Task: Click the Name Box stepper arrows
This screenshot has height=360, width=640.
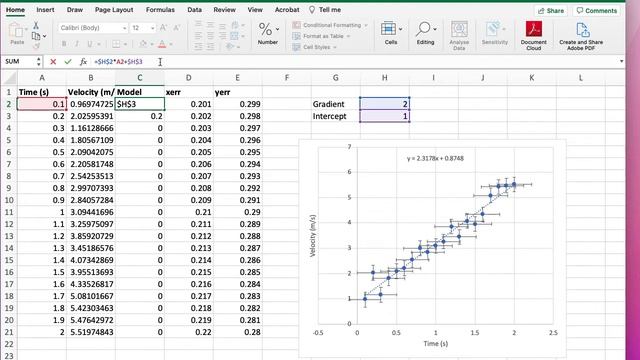Action: [x=39, y=62]
